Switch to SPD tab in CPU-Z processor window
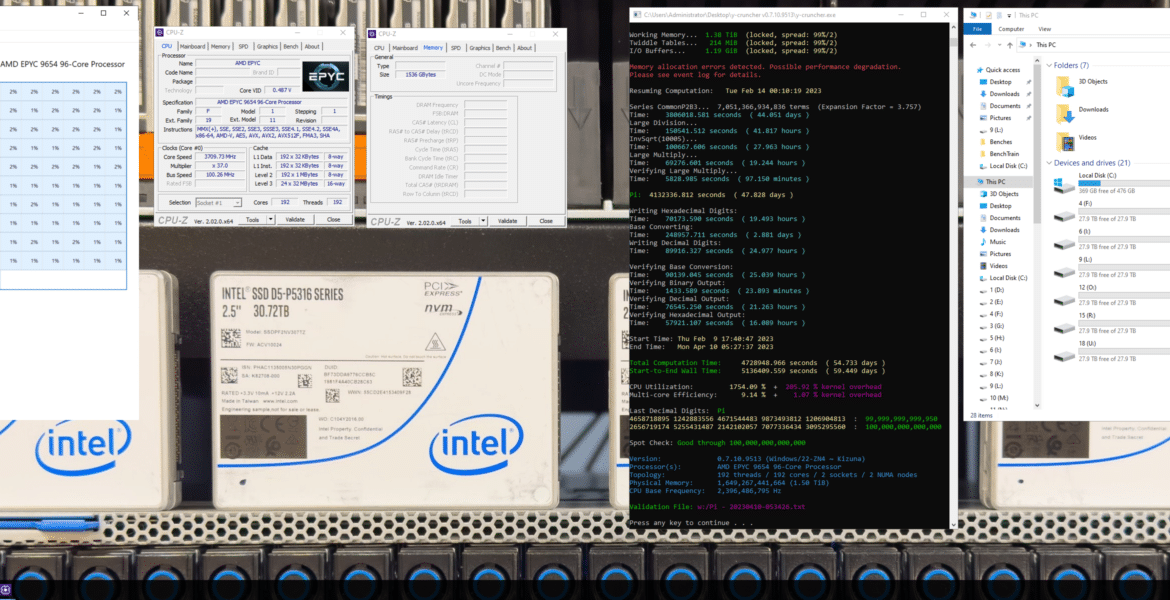This screenshot has width=1170, height=600. pyautogui.click(x=243, y=46)
